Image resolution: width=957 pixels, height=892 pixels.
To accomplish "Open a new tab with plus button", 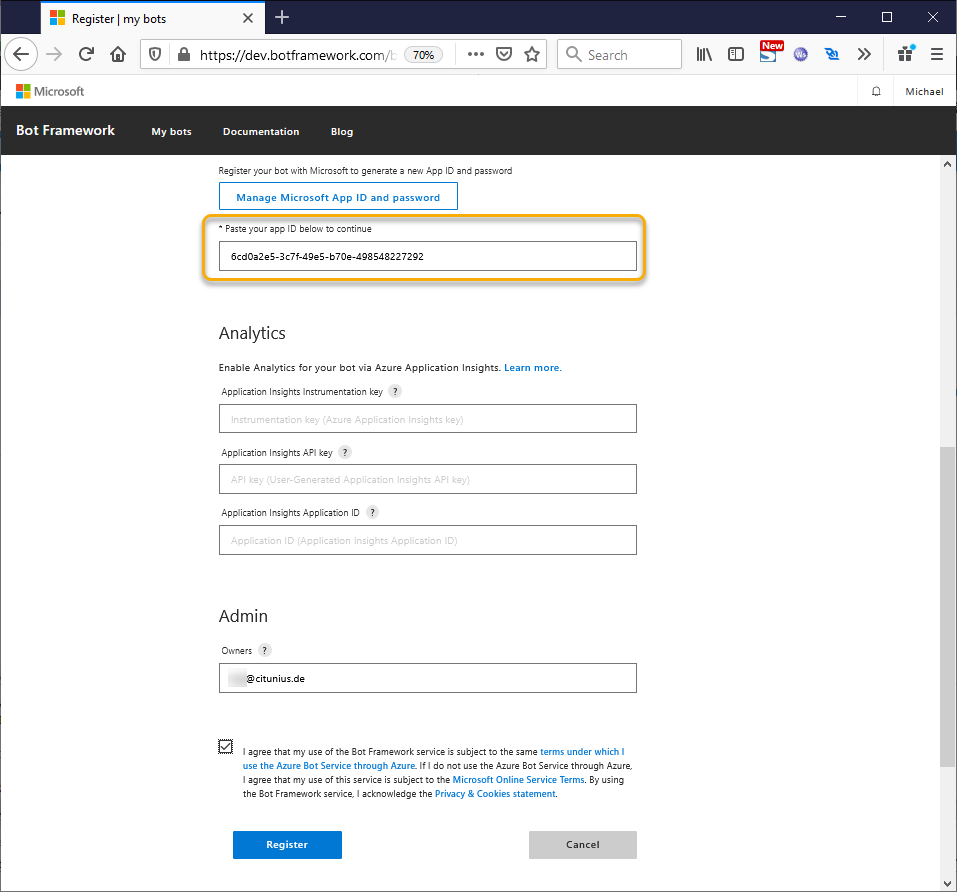I will (282, 18).
